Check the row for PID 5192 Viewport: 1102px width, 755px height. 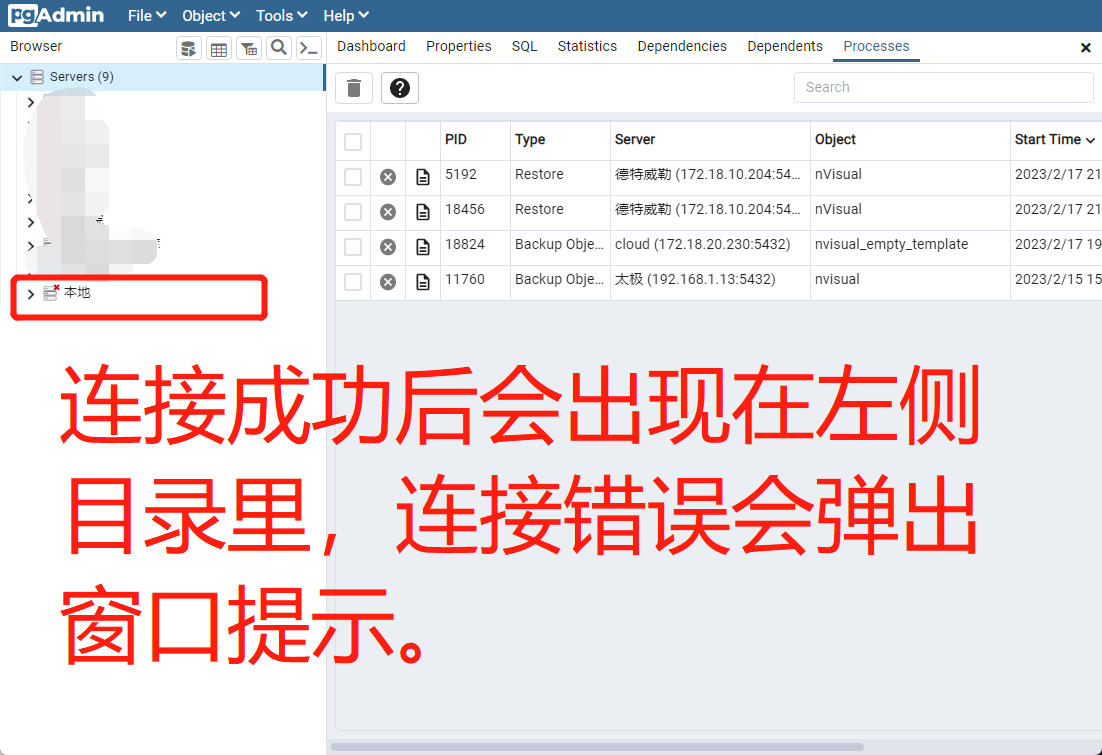353,176
